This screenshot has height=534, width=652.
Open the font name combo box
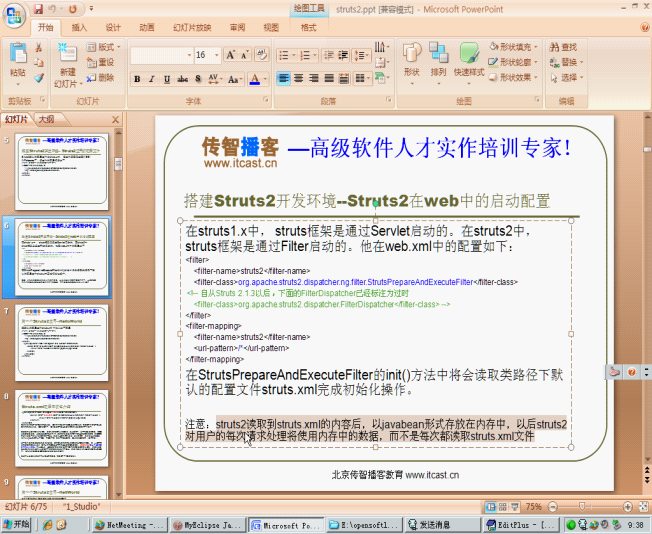161,55
